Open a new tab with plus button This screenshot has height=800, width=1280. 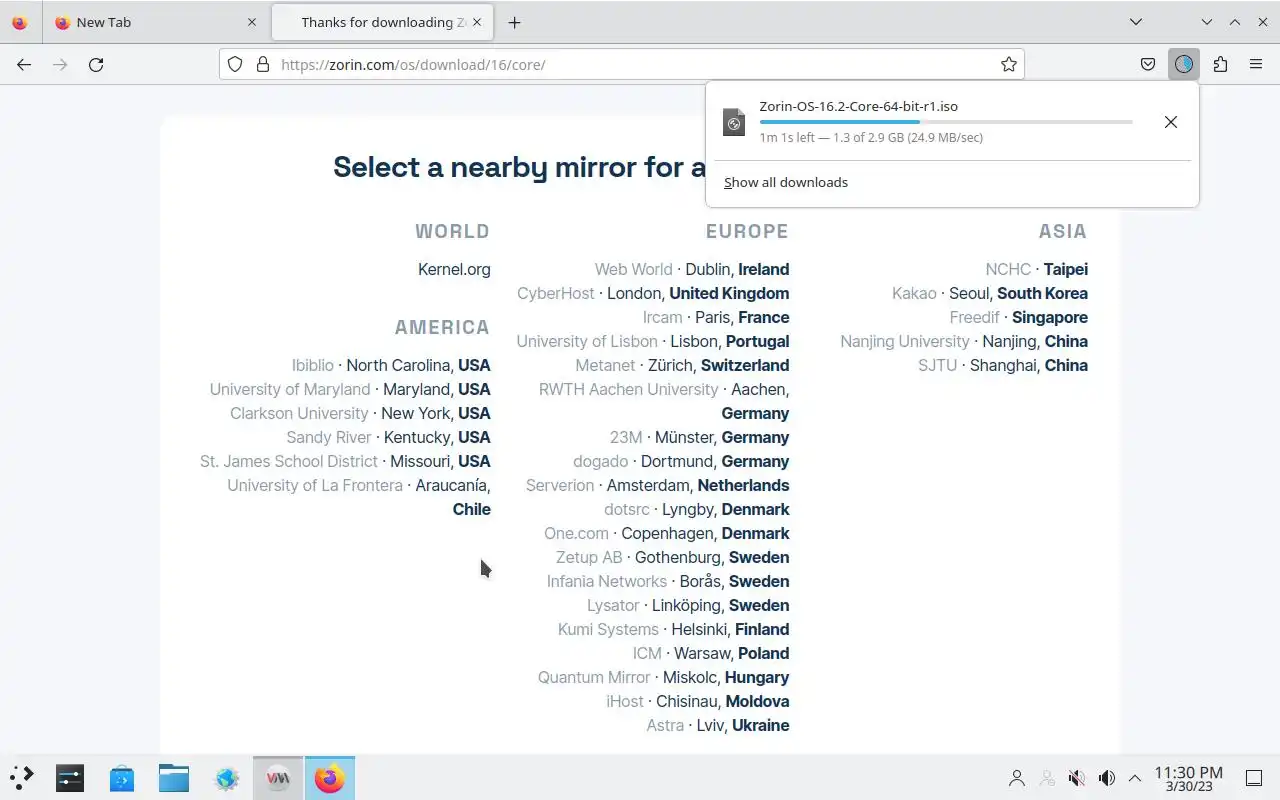point(514,22)
